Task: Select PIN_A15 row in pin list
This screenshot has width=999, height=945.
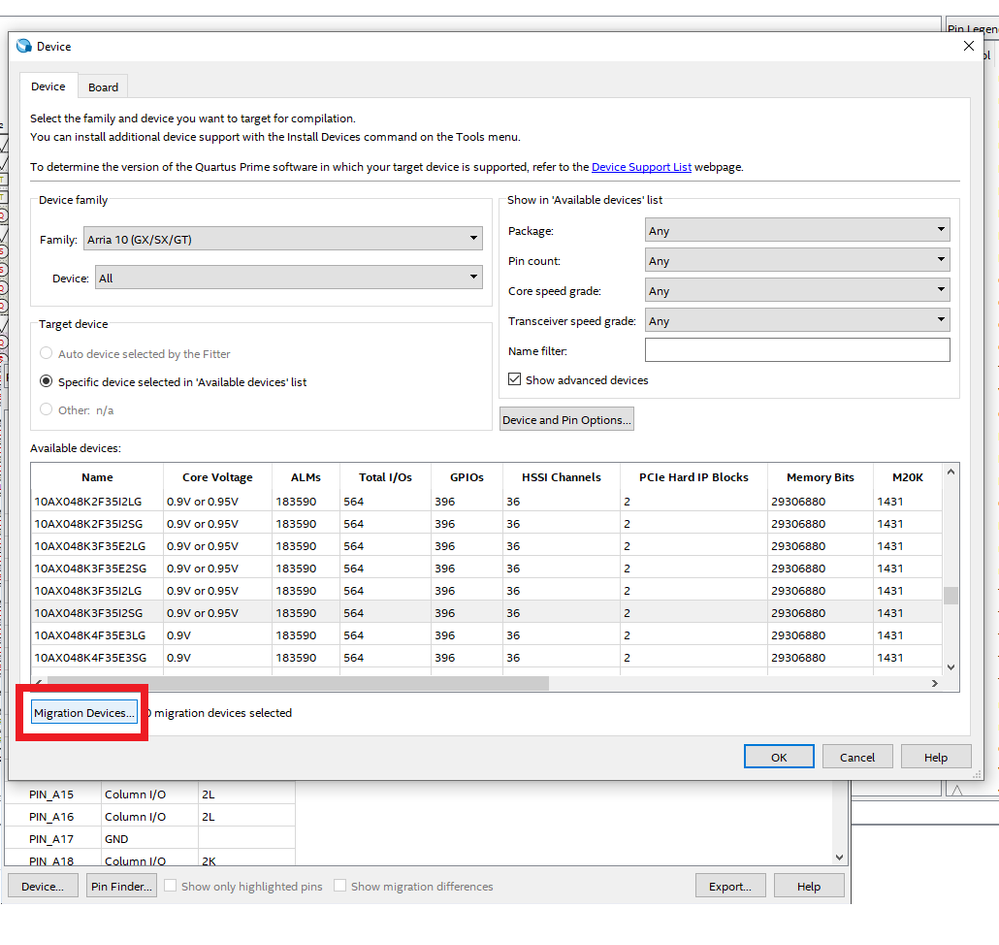Action: pos(150,794)
